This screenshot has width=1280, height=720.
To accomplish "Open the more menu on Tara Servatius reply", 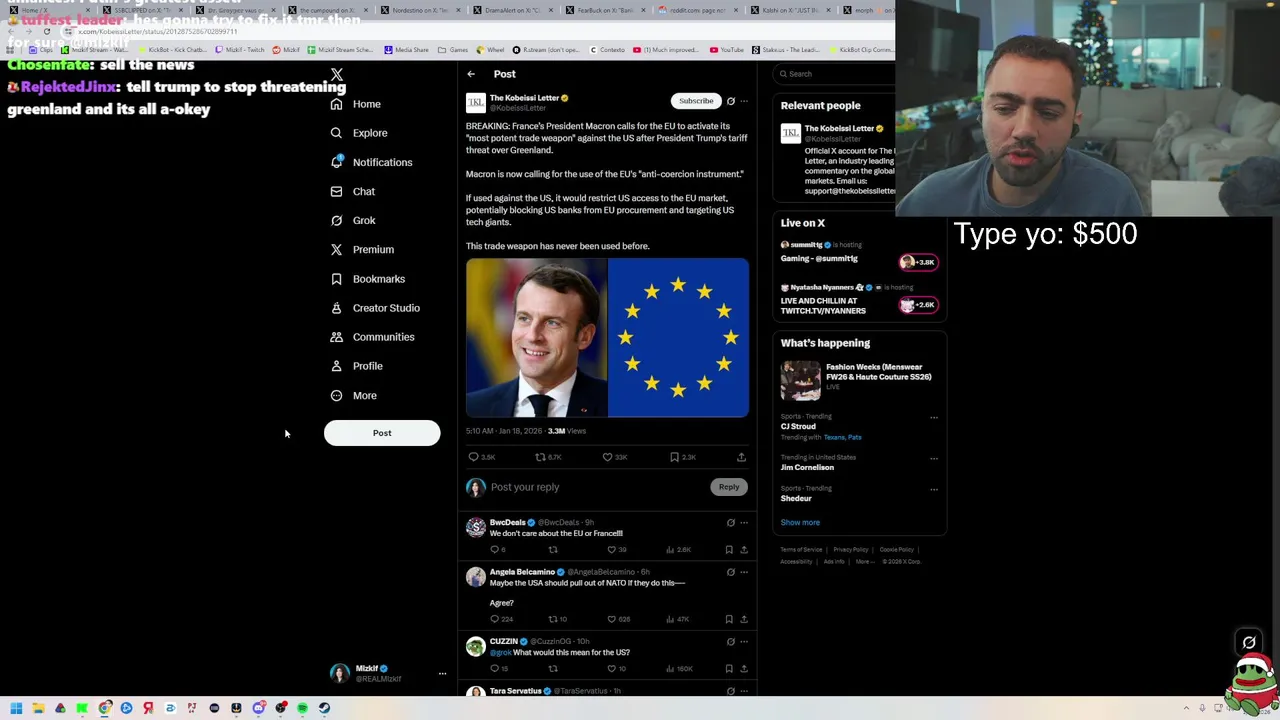I will click(x=744, y=691).
